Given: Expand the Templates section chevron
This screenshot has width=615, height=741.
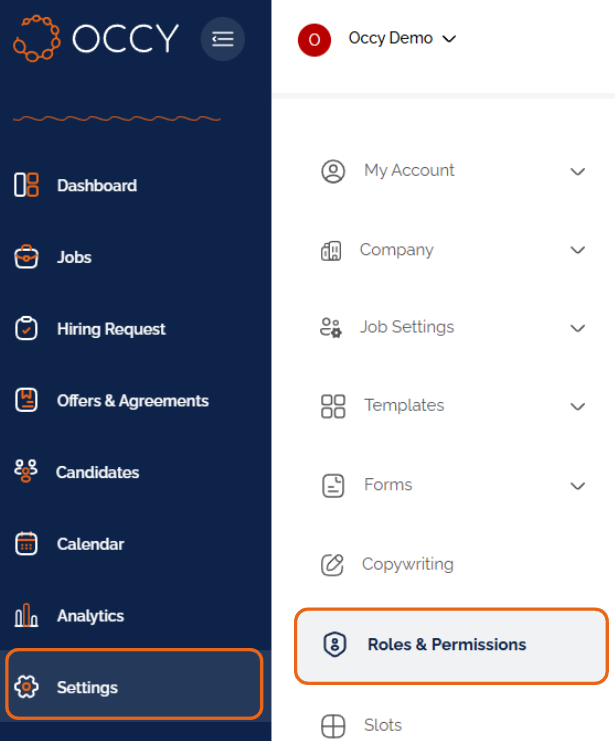Looking at the screenshot, I should [578, 407].
